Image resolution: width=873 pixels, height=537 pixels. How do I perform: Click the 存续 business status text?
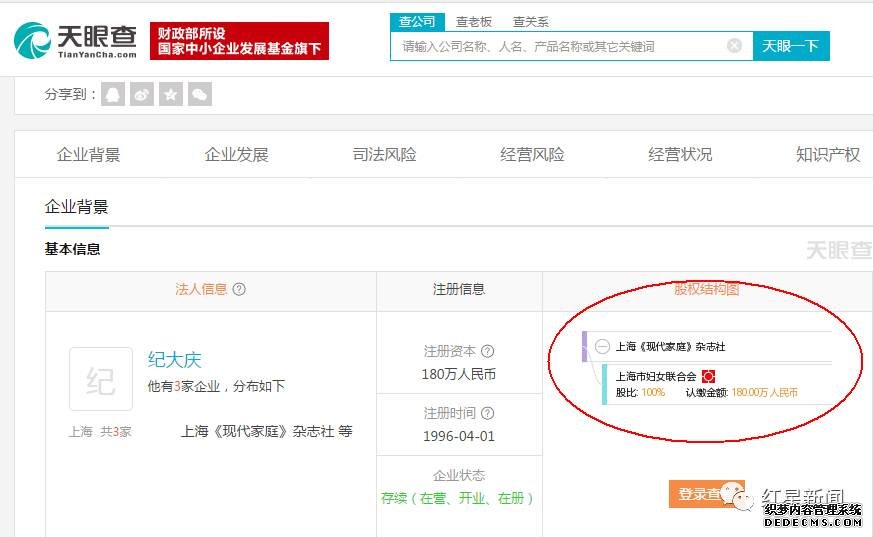[x=457, y=498]
